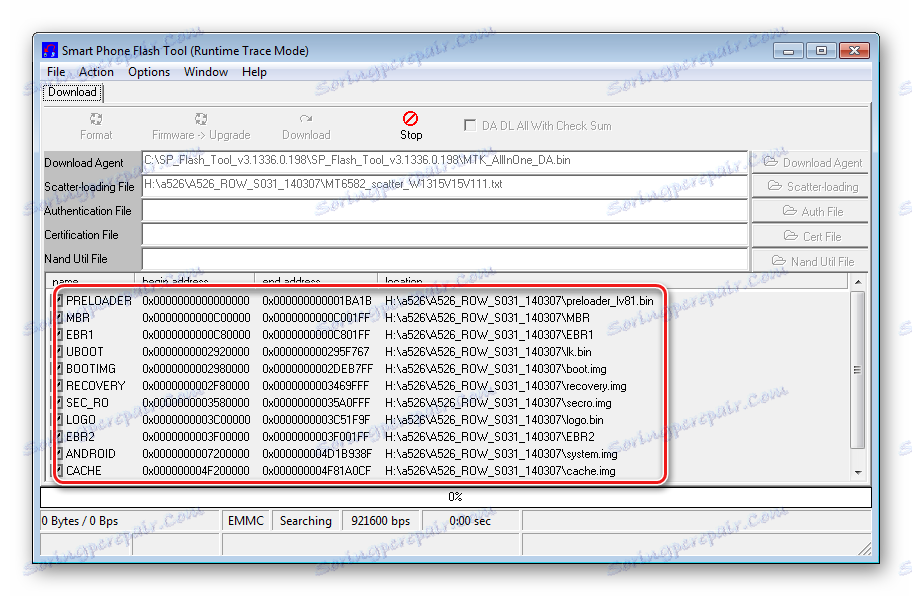Toggle the LOGO partition checkbox

[x=59, y=420]
